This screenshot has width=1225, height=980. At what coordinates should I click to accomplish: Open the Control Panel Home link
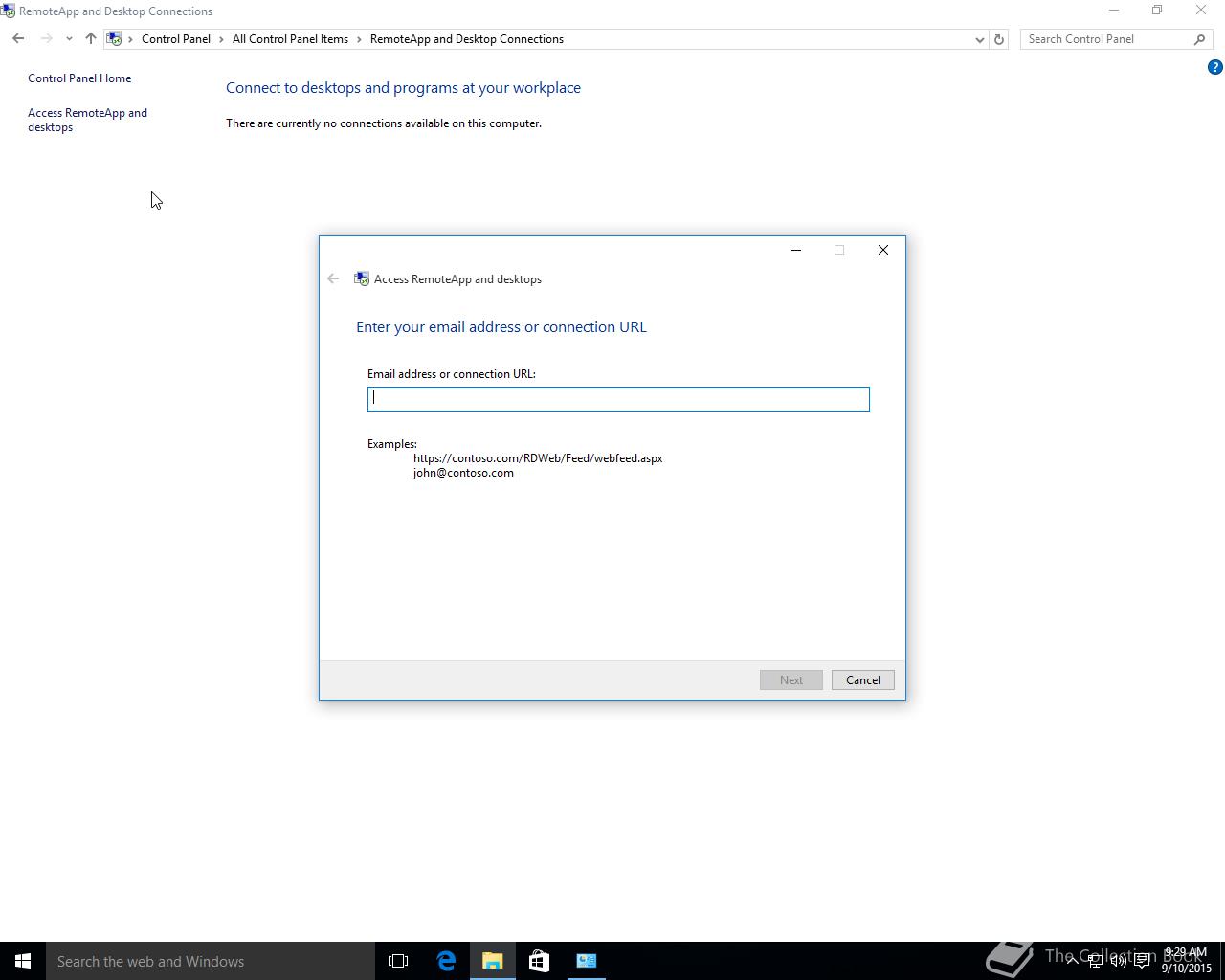[79, 78]
